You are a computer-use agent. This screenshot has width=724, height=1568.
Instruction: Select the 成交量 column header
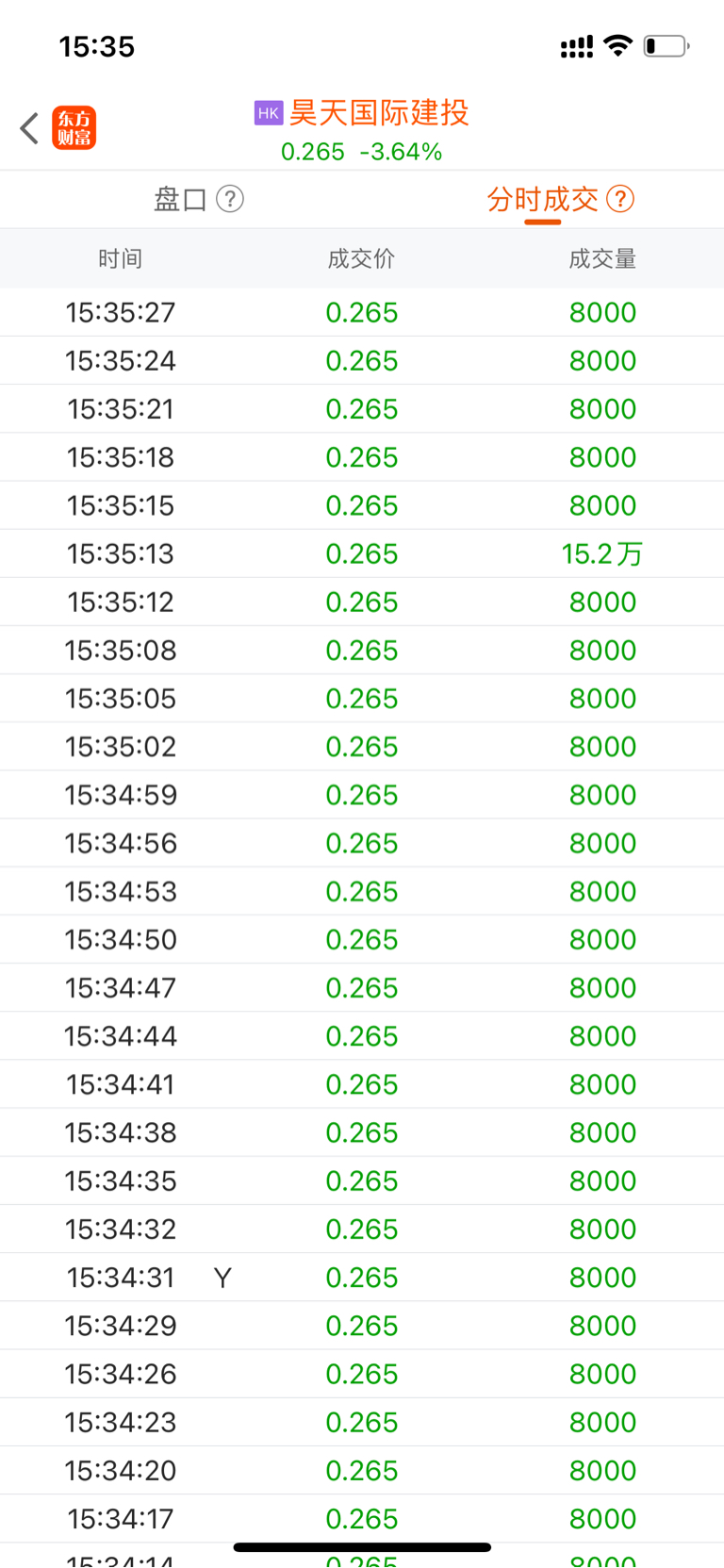pyautogui.click(x=602, y=258)
